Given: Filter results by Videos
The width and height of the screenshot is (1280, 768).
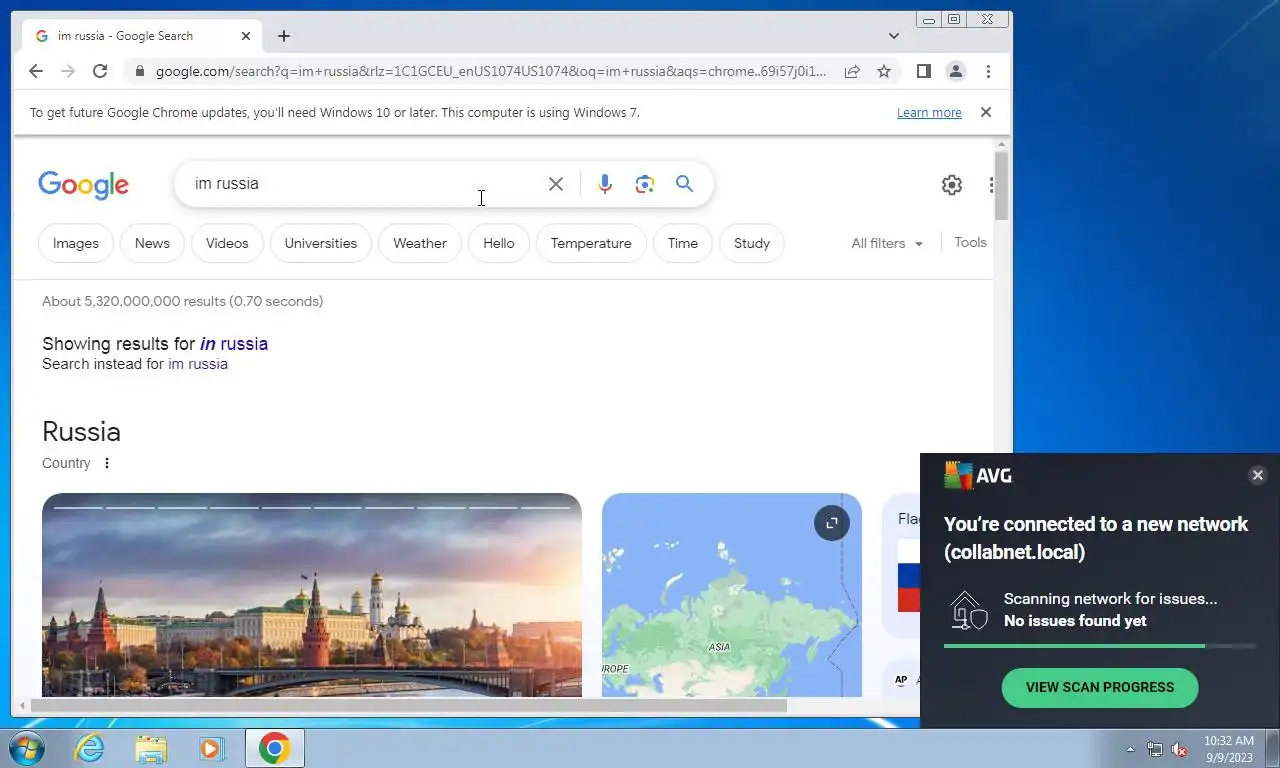Looking at the screenshot, I should point(227,243).
